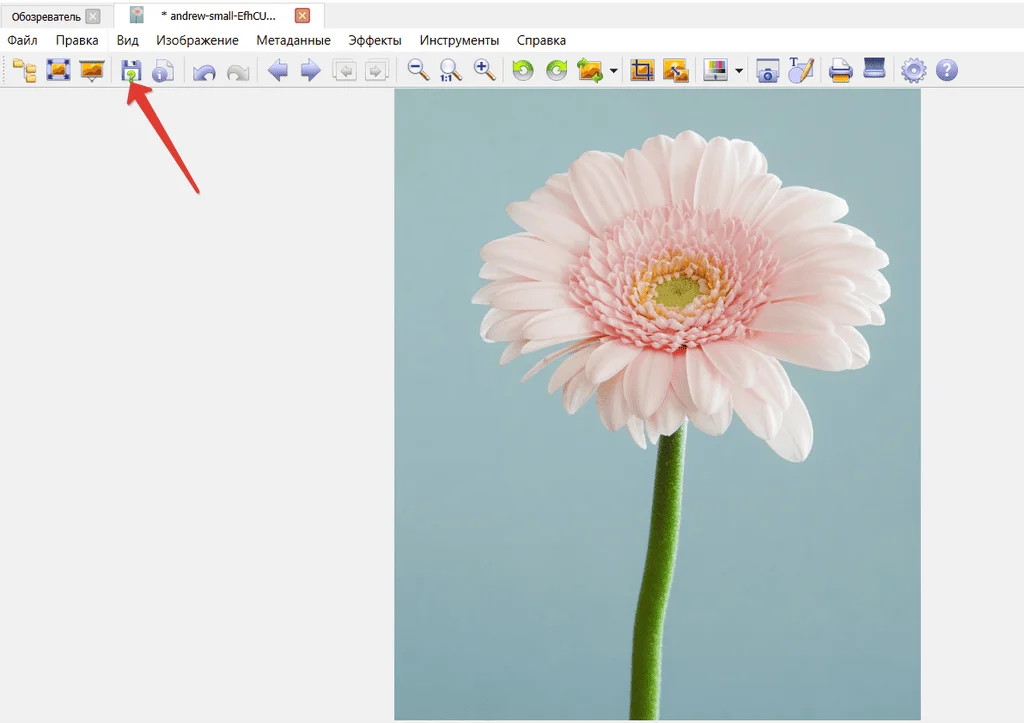Close the andrew-small image tab

pyautogui.click(x=302, y=16)
